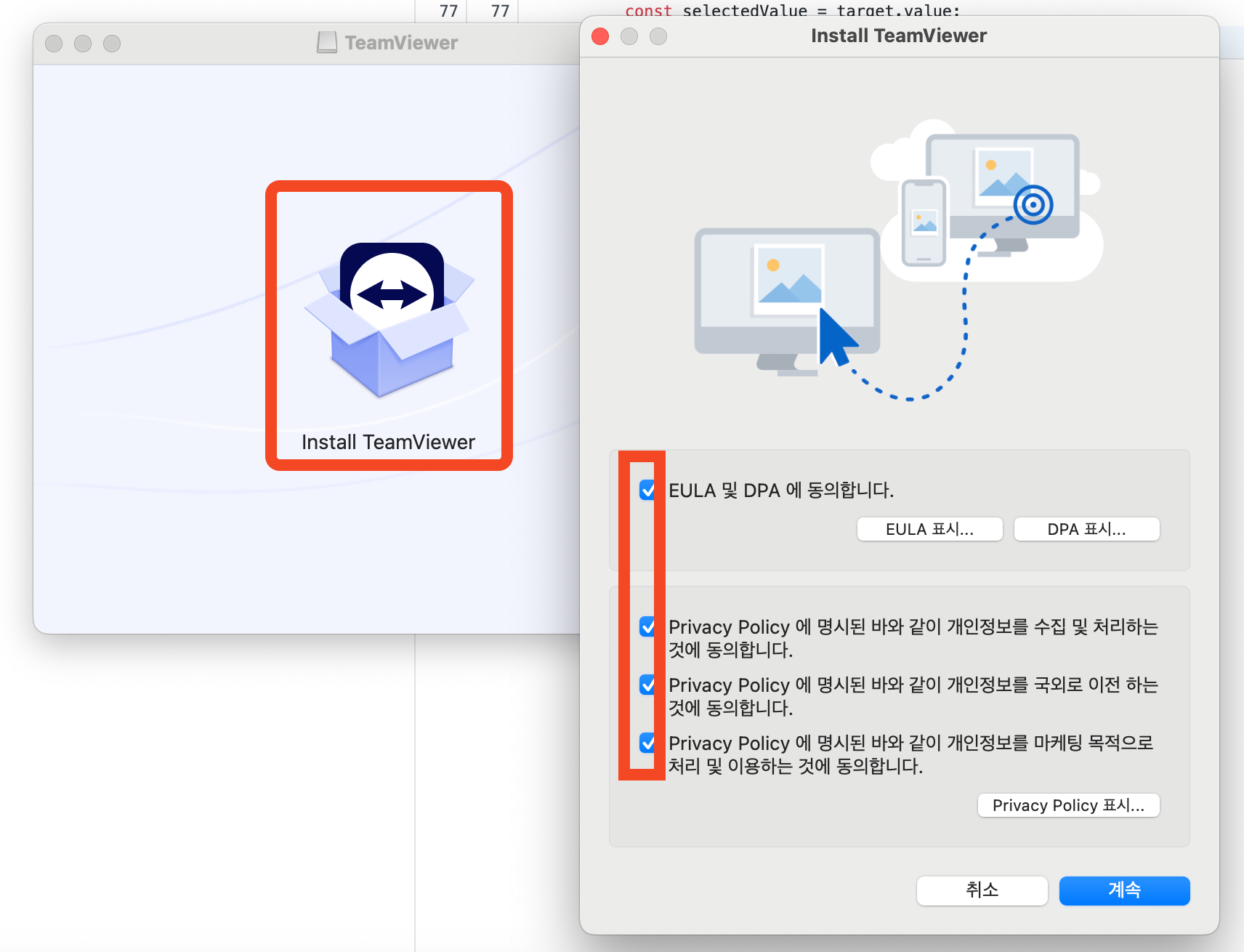Click the 'Install TeamViewer' label under the package
1244x952 pixels.
point(388,442)
